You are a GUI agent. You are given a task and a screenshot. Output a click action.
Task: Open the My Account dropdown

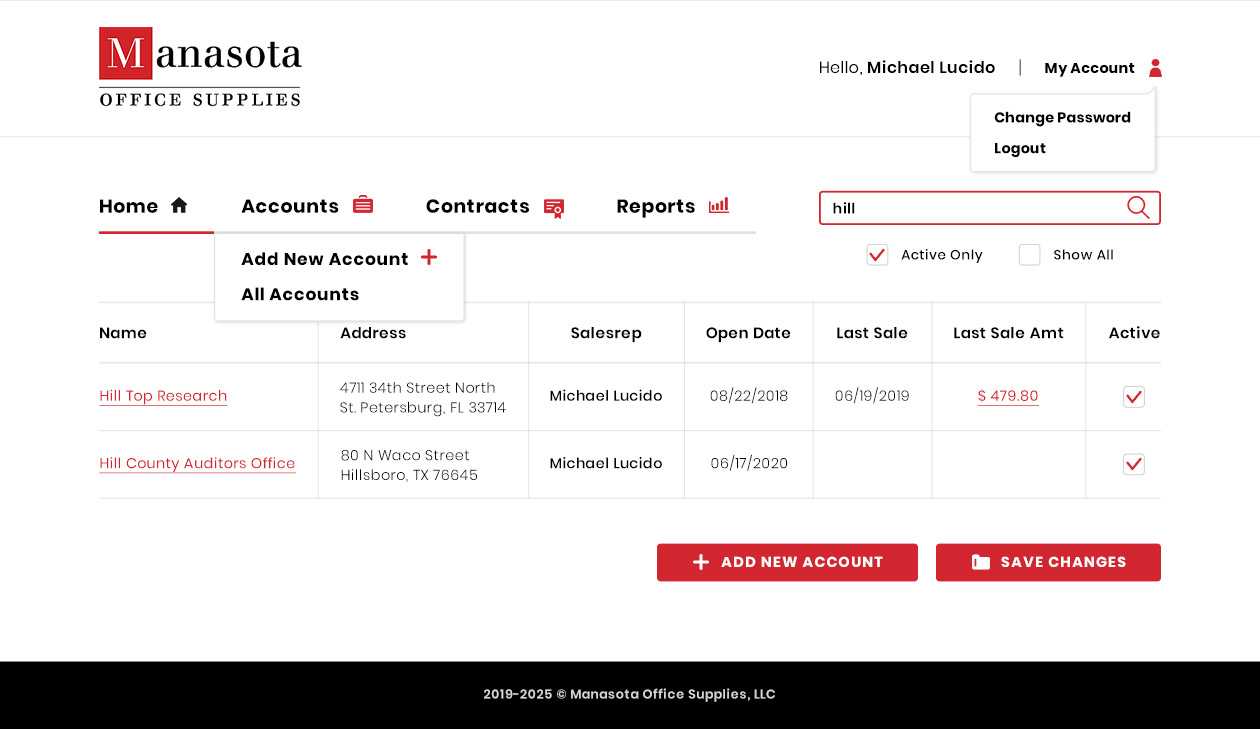1089,68
